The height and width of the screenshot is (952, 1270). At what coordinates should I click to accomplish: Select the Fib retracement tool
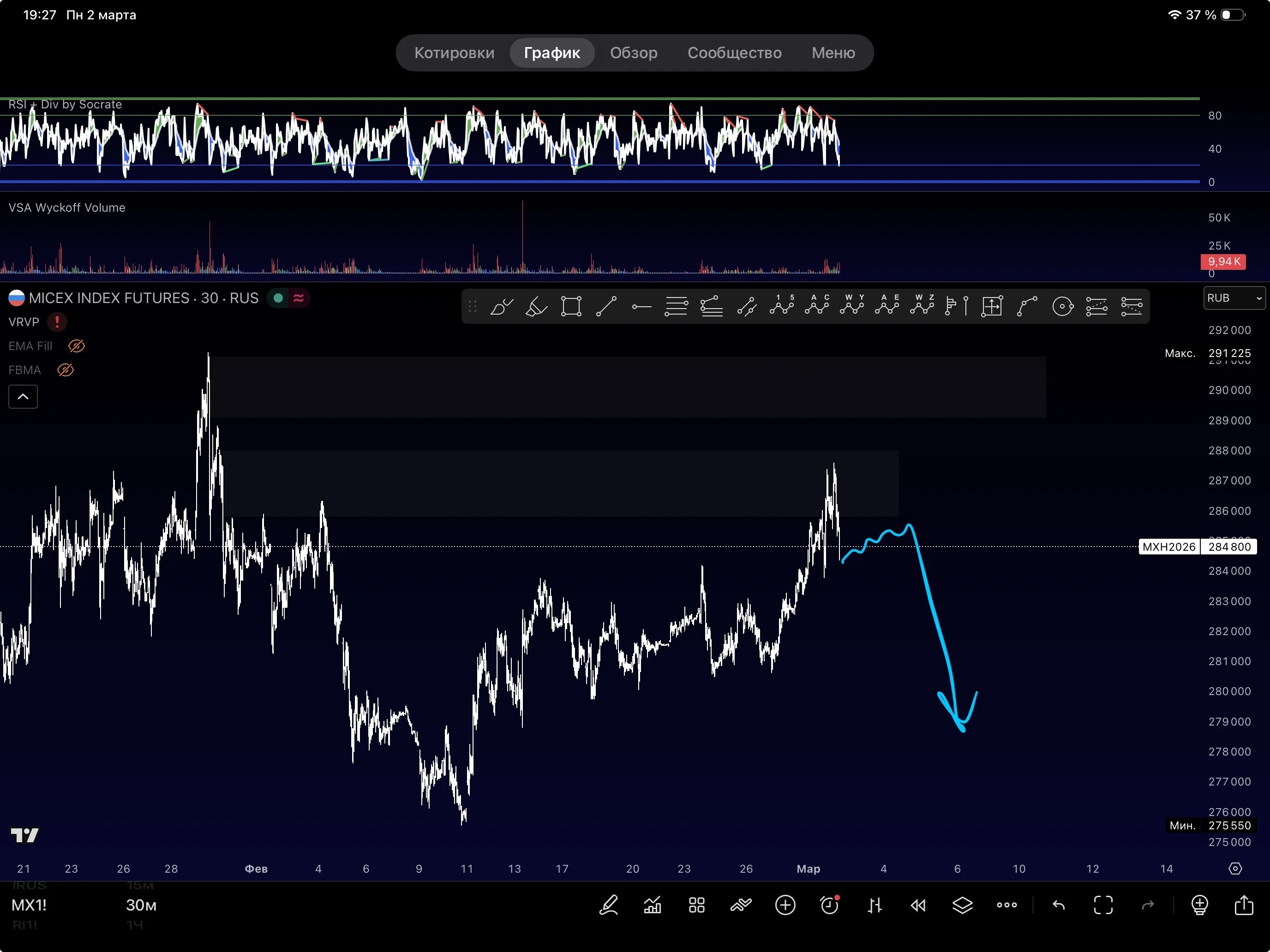[677, 306]
